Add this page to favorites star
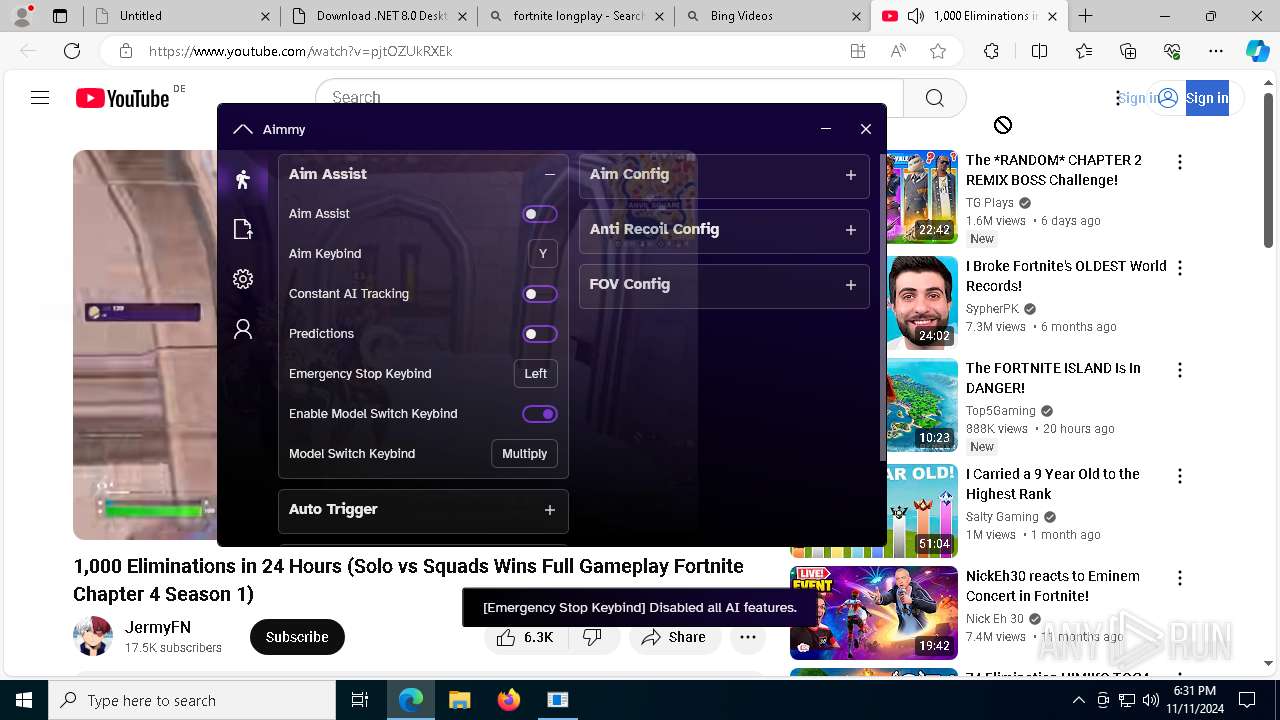 (x=937, y=51)
